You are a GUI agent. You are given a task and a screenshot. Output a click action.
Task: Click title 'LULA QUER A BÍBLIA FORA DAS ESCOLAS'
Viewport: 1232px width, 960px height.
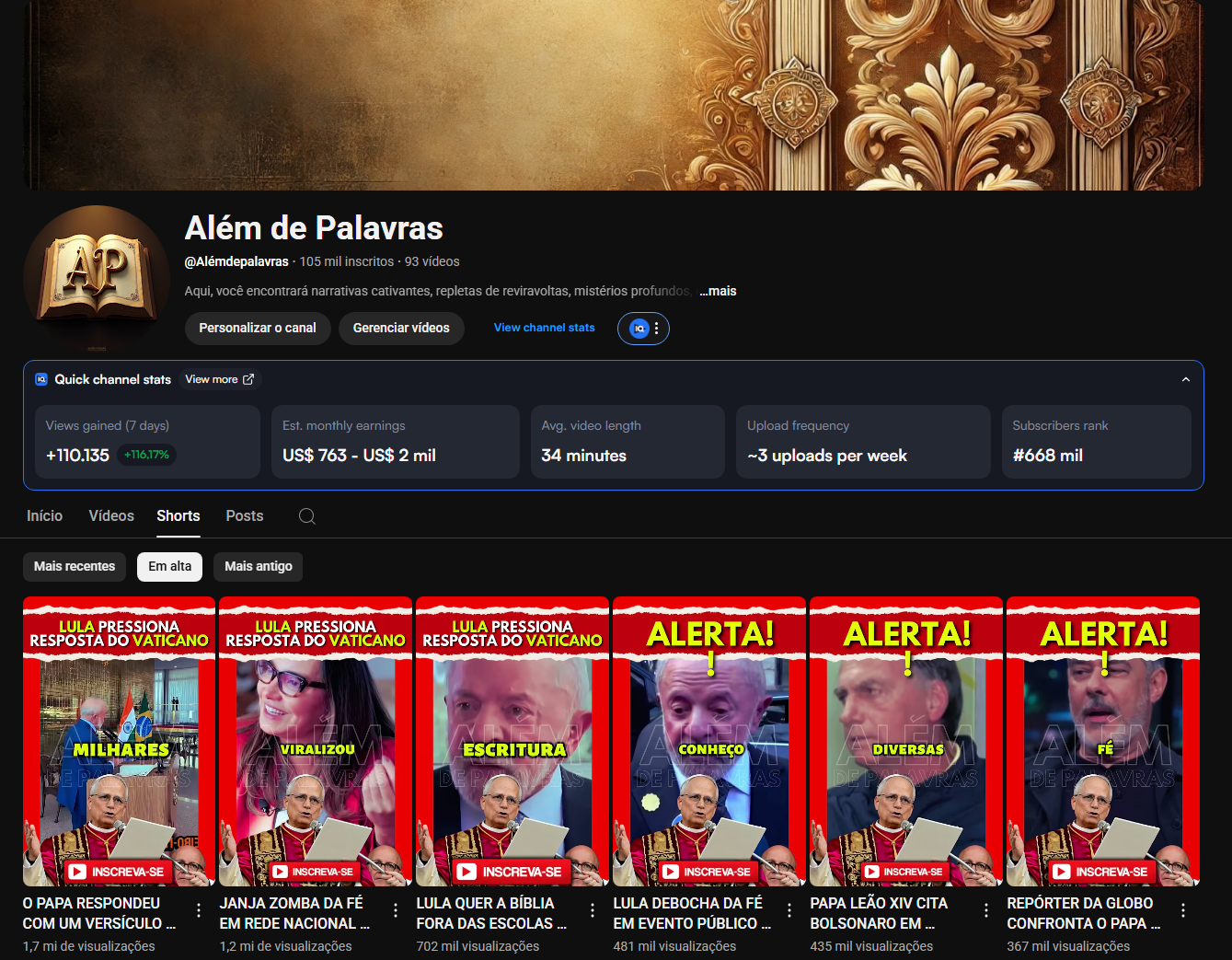pyautogui.click(x=491, y=913)
